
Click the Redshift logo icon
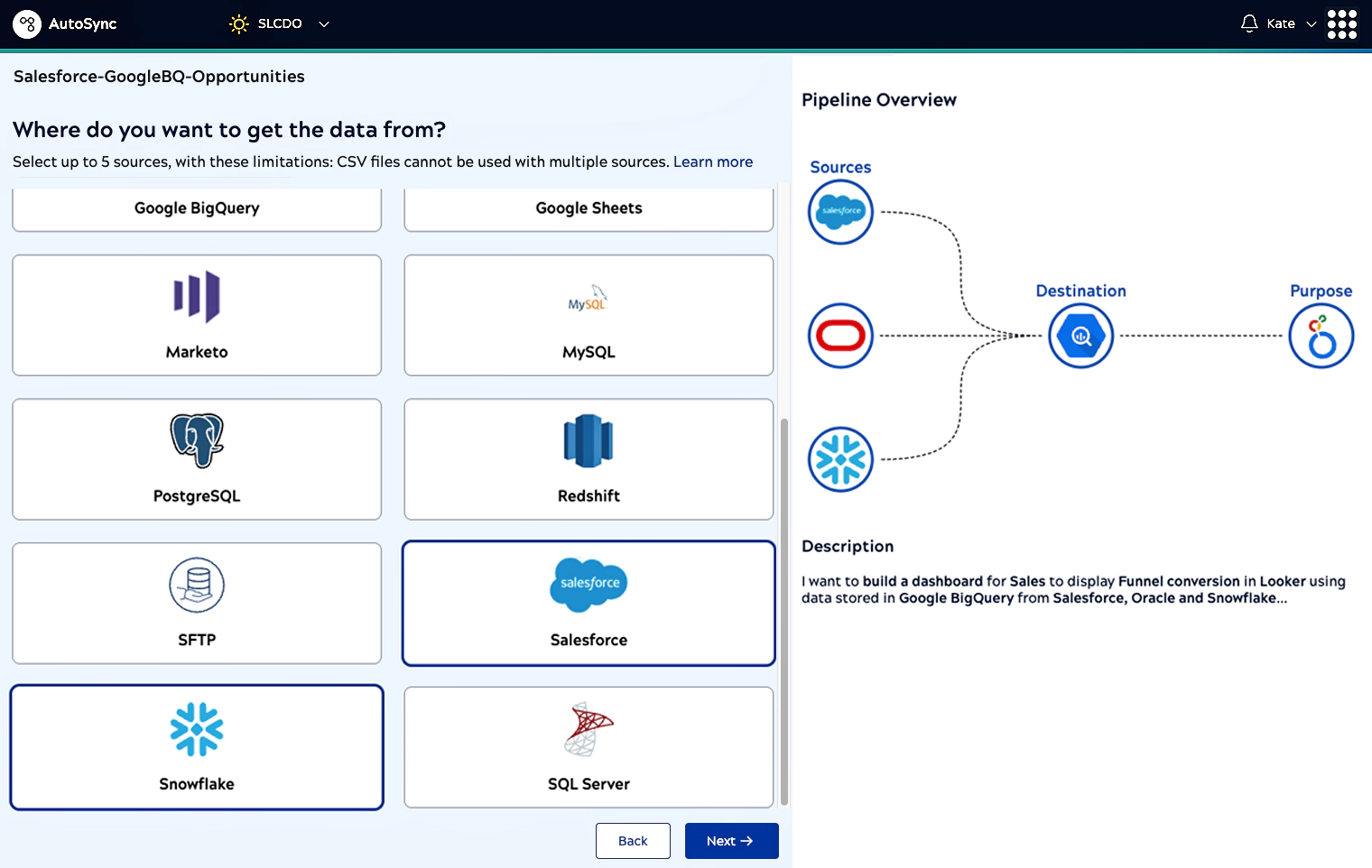[589, 440]
